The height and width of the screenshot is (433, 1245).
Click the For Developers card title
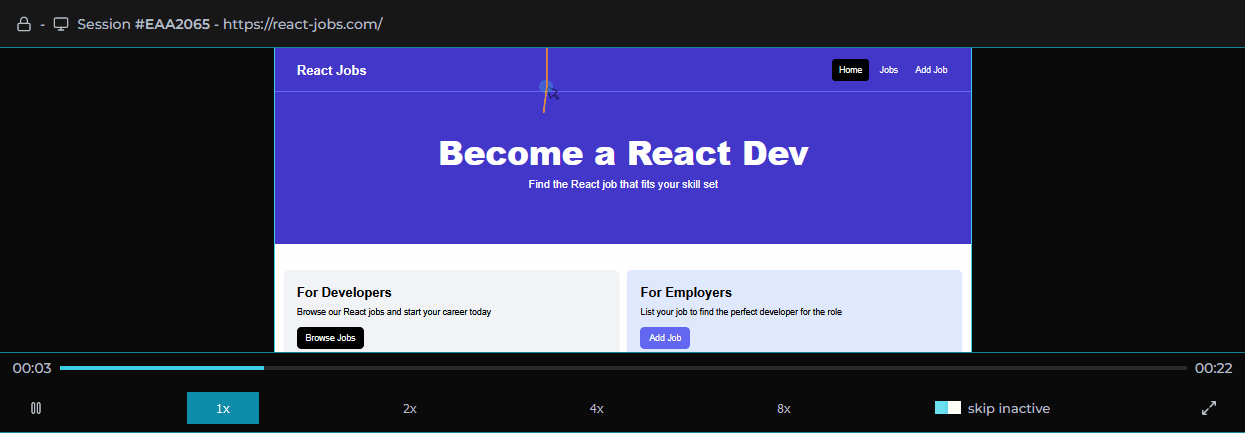pyautogui.click(x=344, y=292)
